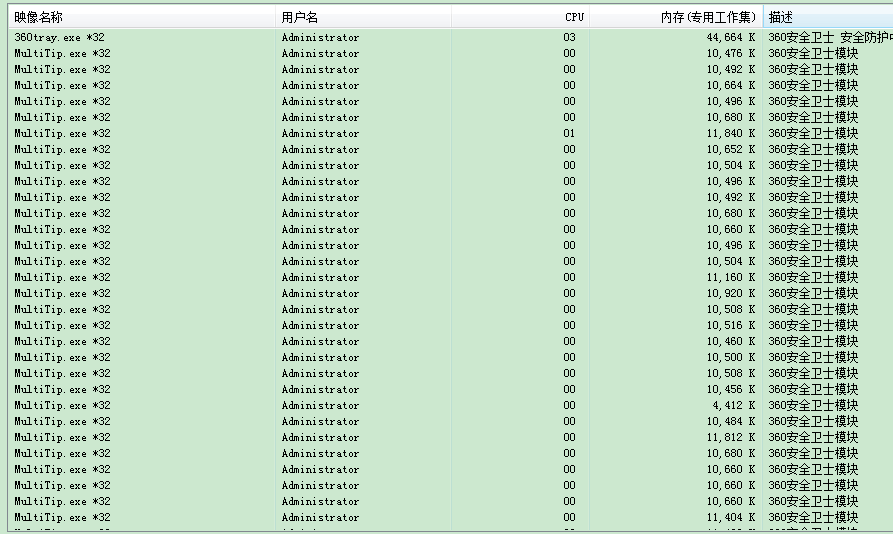
Task: Click the 用户名 column header
Action: tap(299, 17)
